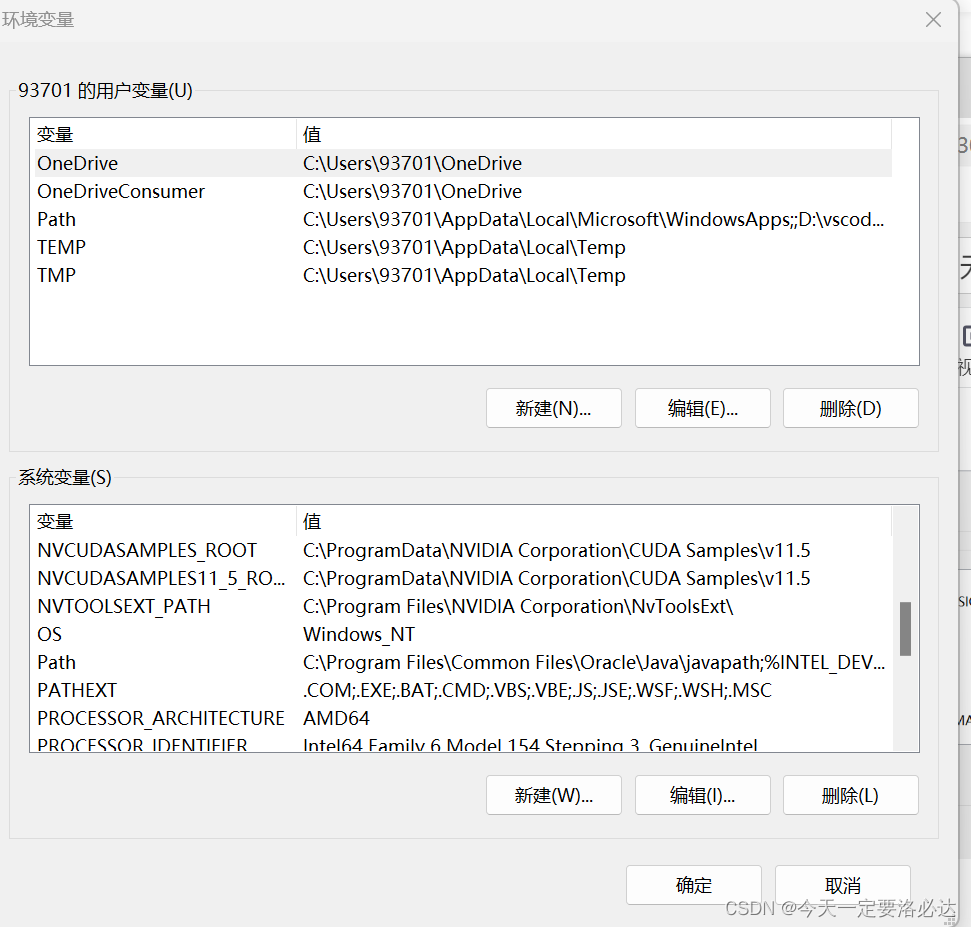971x927 pixels.
Task: Click the system variables list scrollbar
Action: tap(905, 628)
